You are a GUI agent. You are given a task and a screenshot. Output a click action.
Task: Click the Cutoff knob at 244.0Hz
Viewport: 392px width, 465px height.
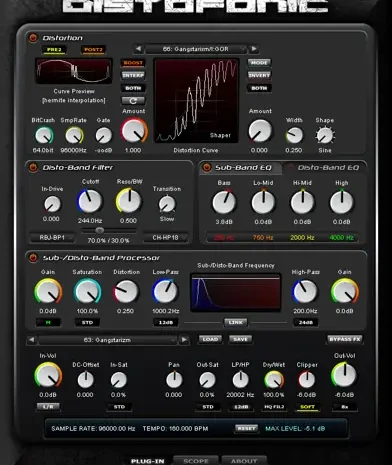point(90,201)
